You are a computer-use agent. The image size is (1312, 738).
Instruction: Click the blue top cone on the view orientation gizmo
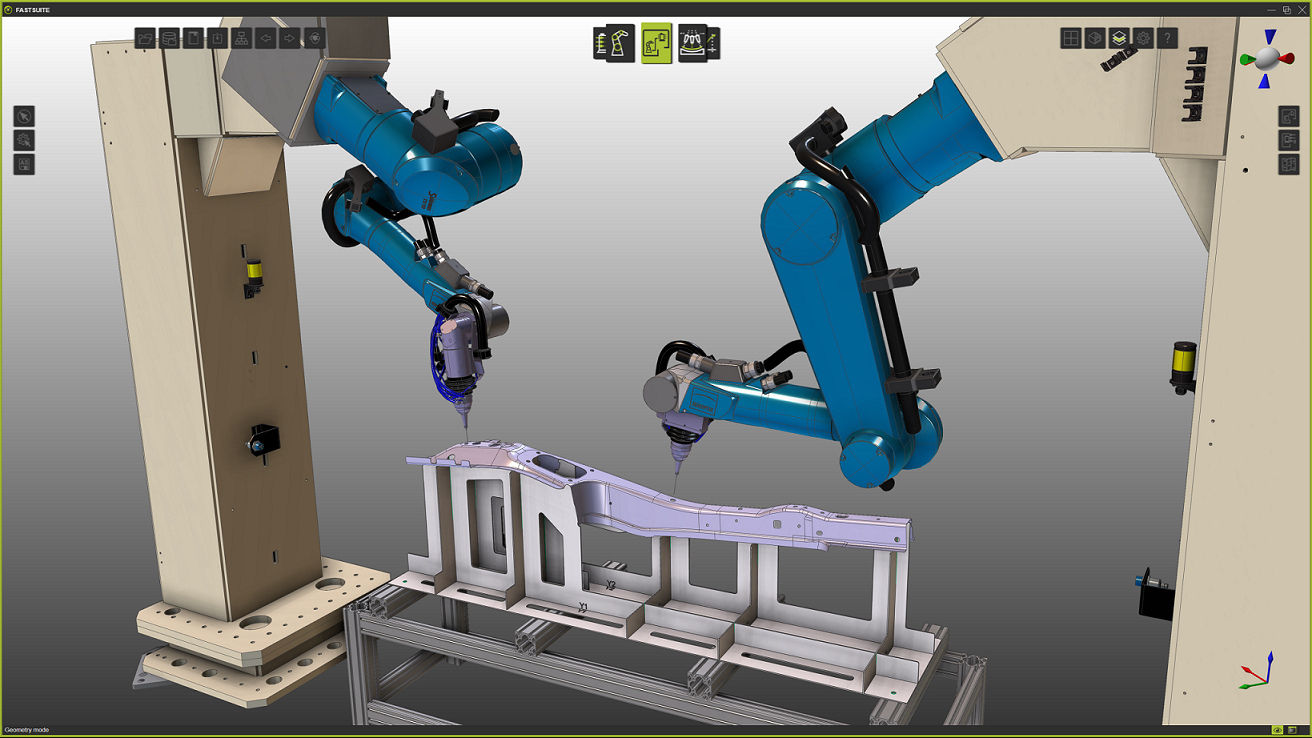coord(1269,37)
